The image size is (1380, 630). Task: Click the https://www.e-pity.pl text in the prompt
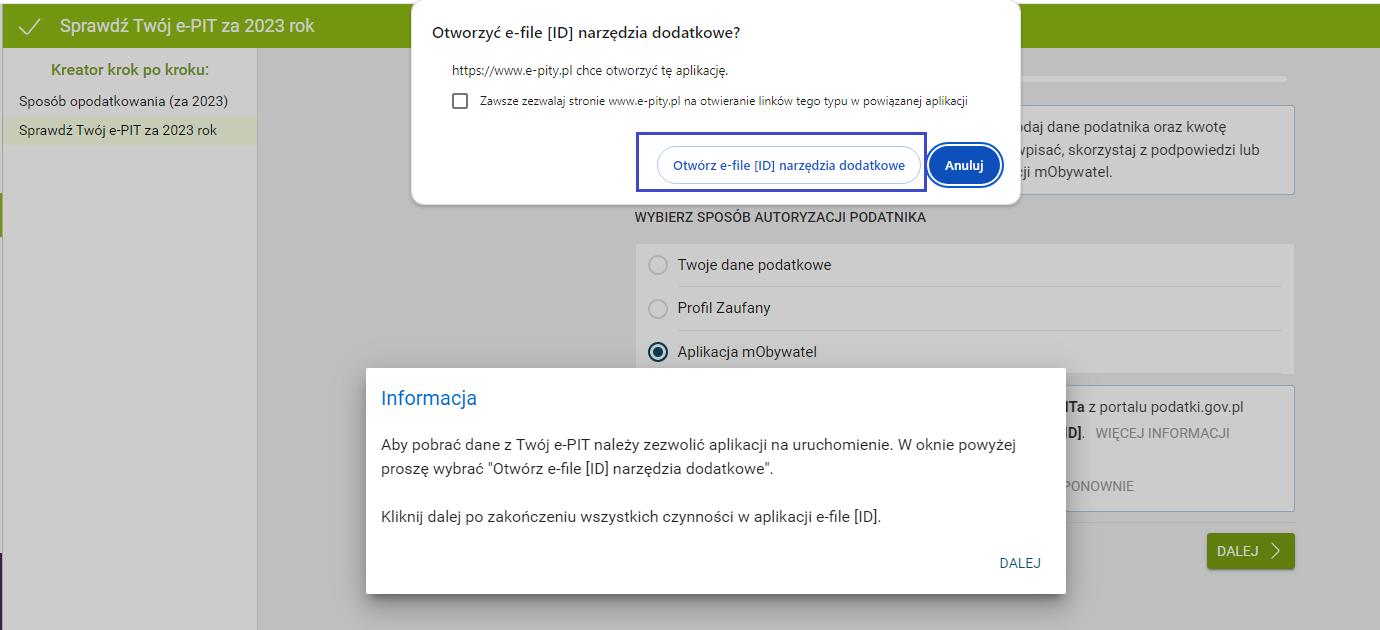512,71
